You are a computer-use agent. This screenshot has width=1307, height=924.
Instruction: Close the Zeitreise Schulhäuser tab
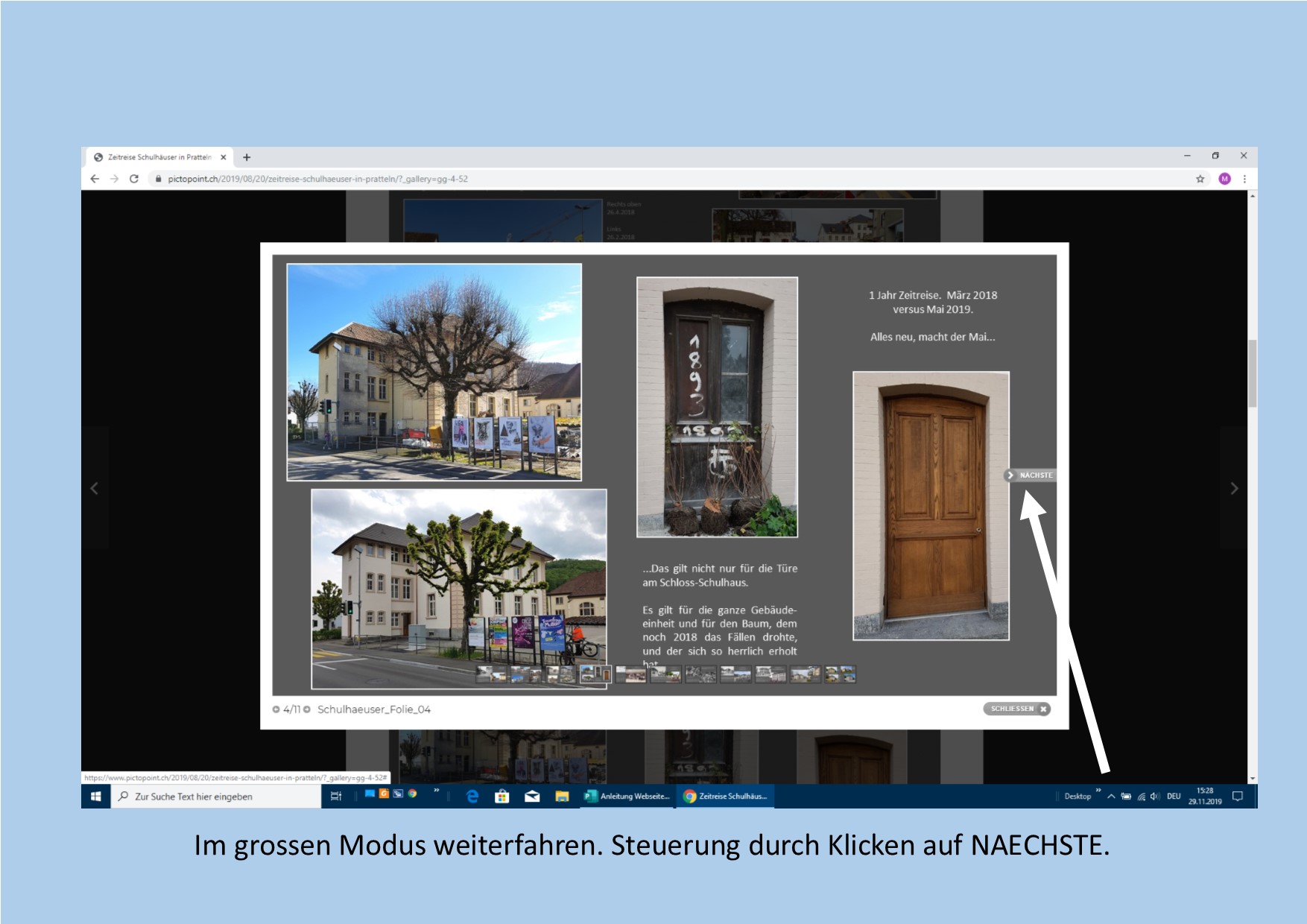tap(224, 157)
